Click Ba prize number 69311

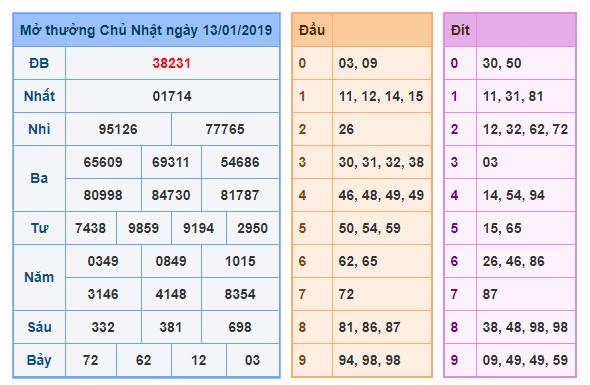[170, 162]
